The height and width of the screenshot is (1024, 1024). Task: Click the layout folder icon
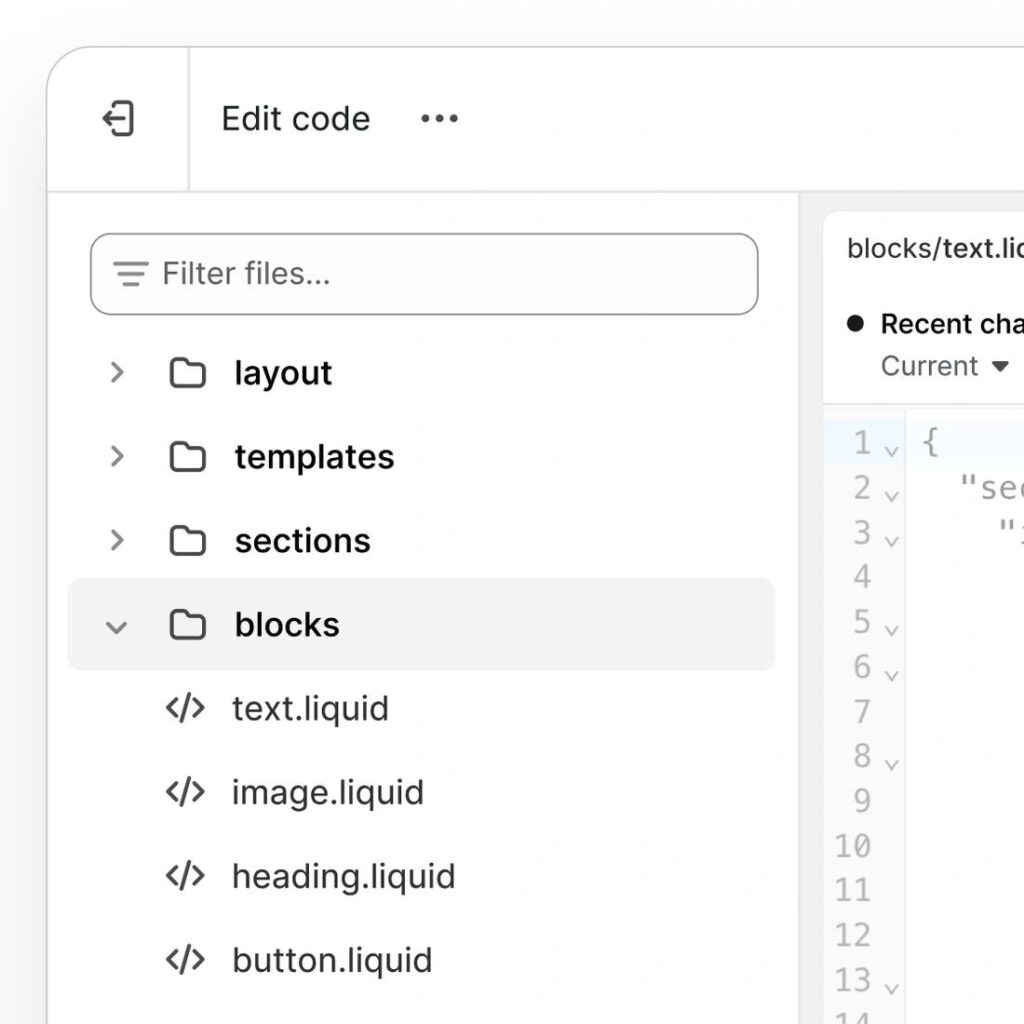click(187, 373)
